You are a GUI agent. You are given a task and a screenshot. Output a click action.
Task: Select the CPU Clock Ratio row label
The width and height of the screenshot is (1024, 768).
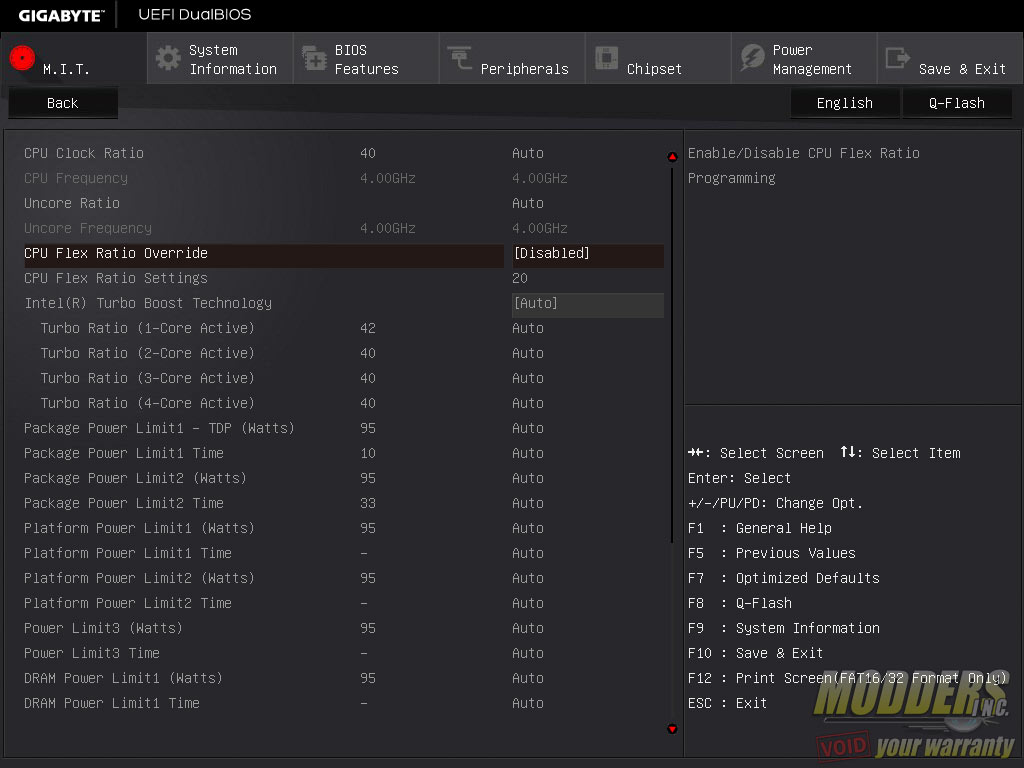[x=84, y=153]
